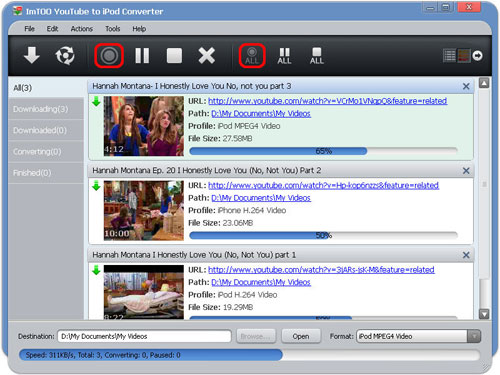Click the 10:00 video thumbnail
Viewport: 500px width, 375px height.
click(144, 210)
